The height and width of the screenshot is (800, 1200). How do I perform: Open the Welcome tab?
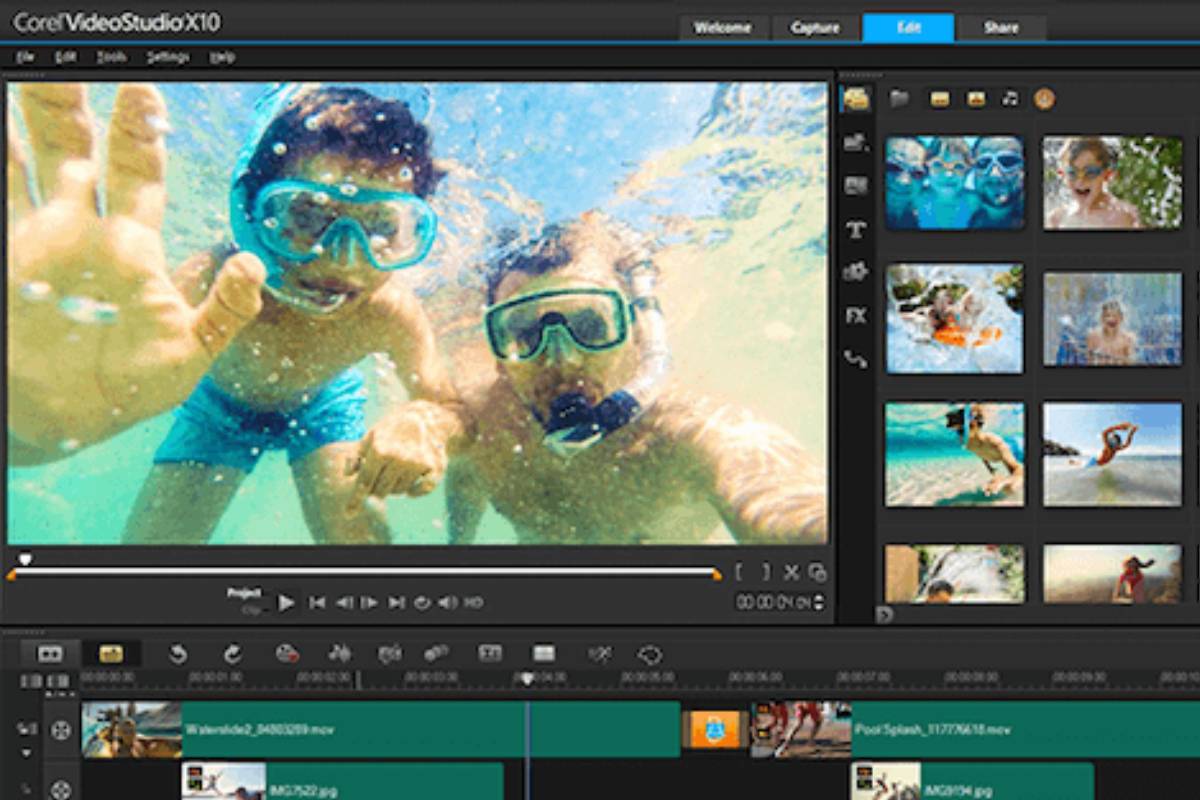click(x=722, y=28)
